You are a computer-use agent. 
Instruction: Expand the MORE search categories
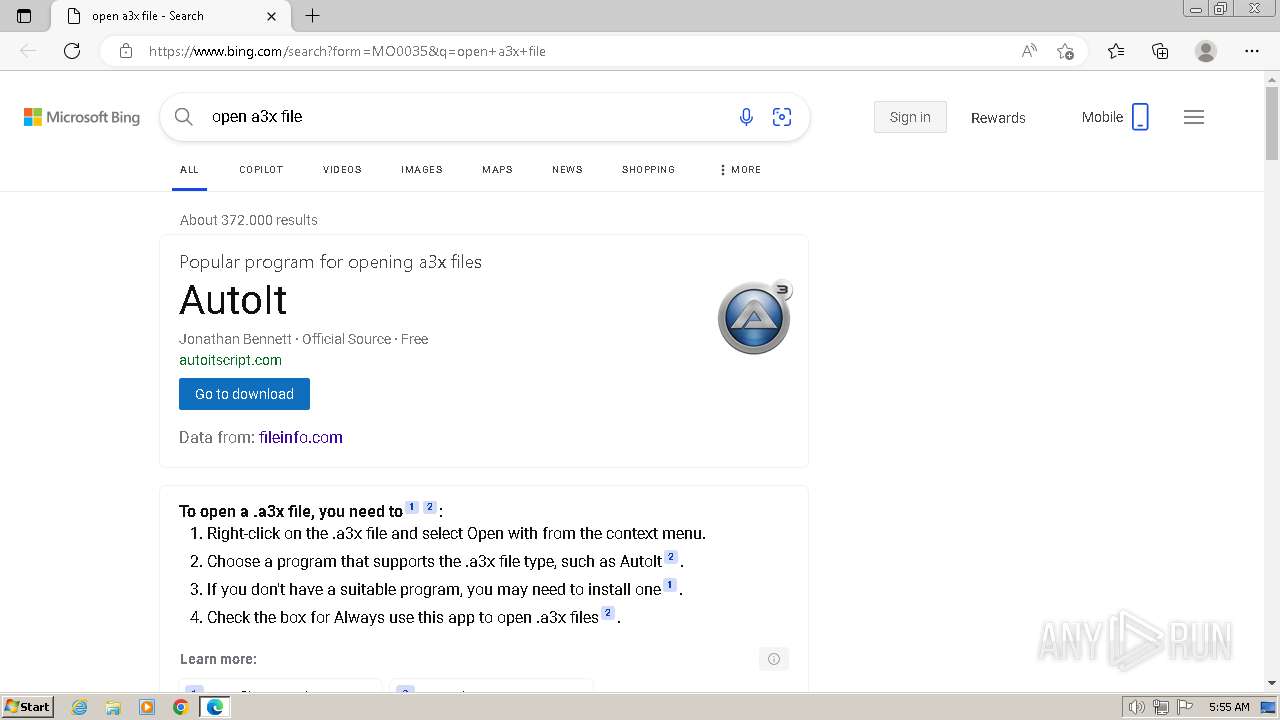pyautogui.click(x=740, y=170)
